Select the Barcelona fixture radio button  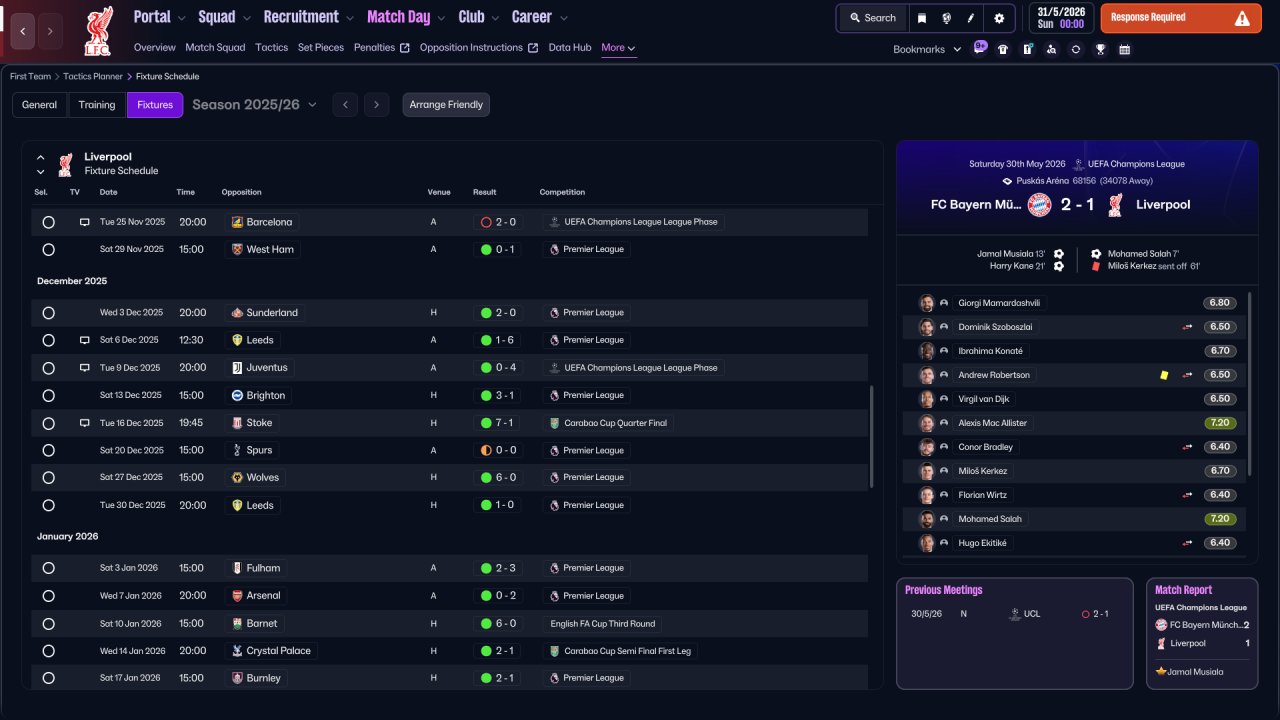(x=48, y=222)
